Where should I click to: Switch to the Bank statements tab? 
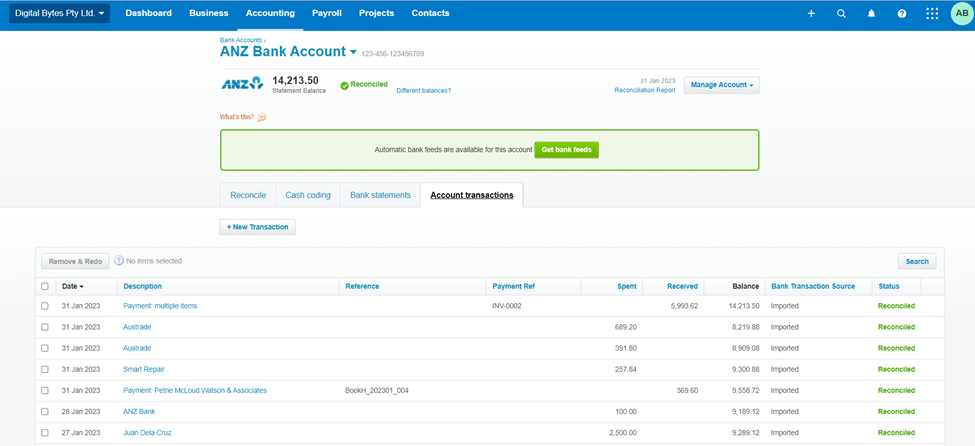[381, 195]
